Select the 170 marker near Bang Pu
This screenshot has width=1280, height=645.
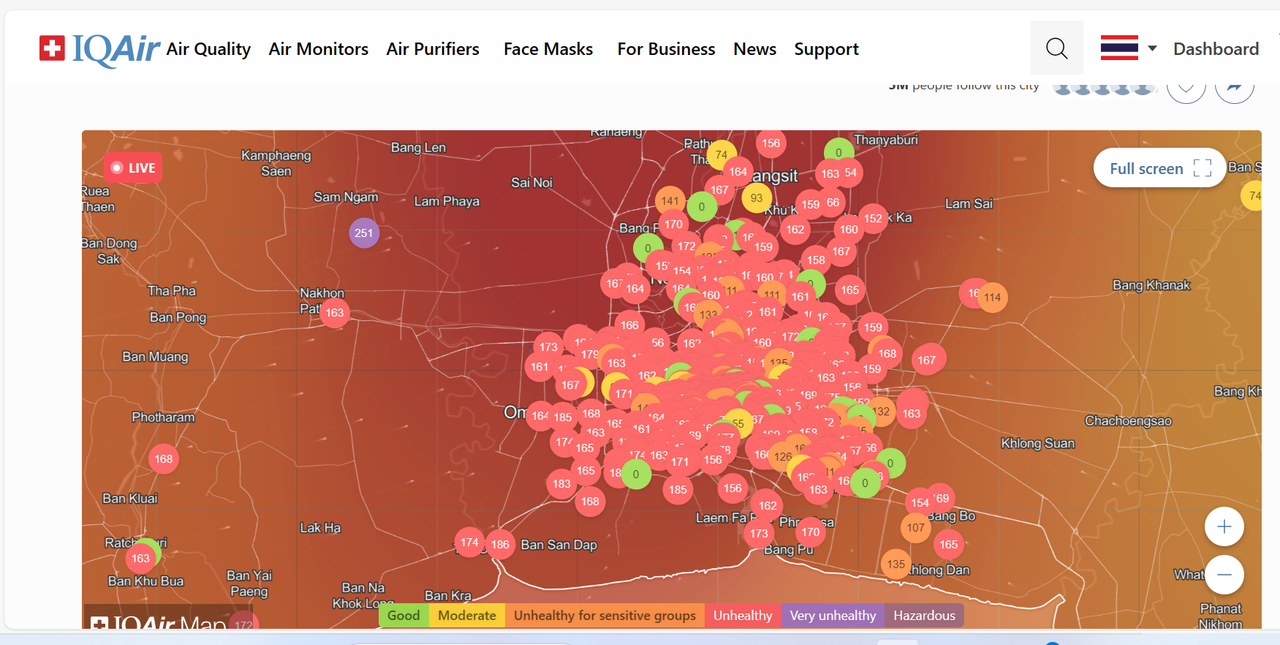point(810,531)
